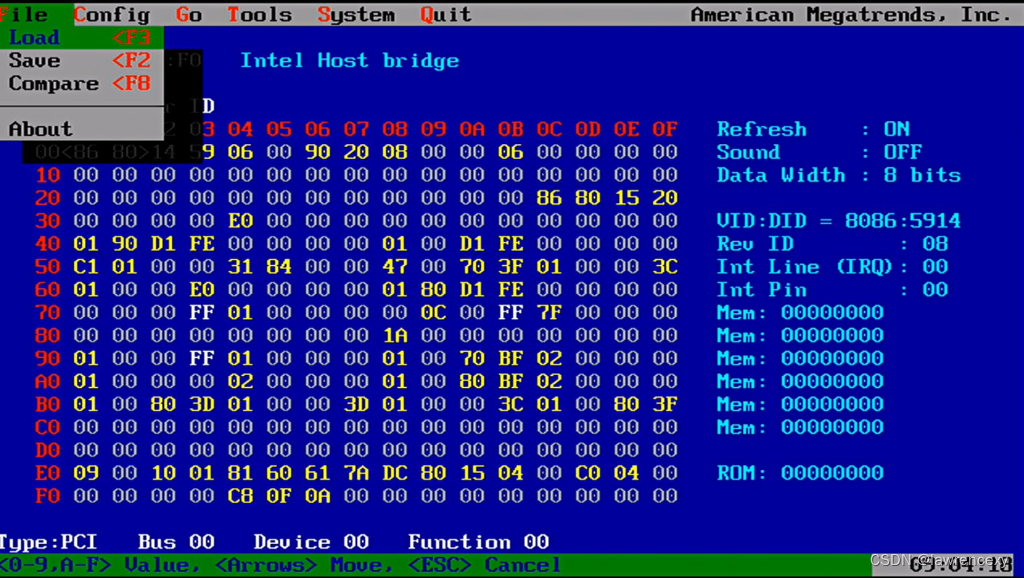Change the Data Width 8 bits setting
Viewport: 1024px width, 578px height.
pyautogui.click(x=839, y=175)
